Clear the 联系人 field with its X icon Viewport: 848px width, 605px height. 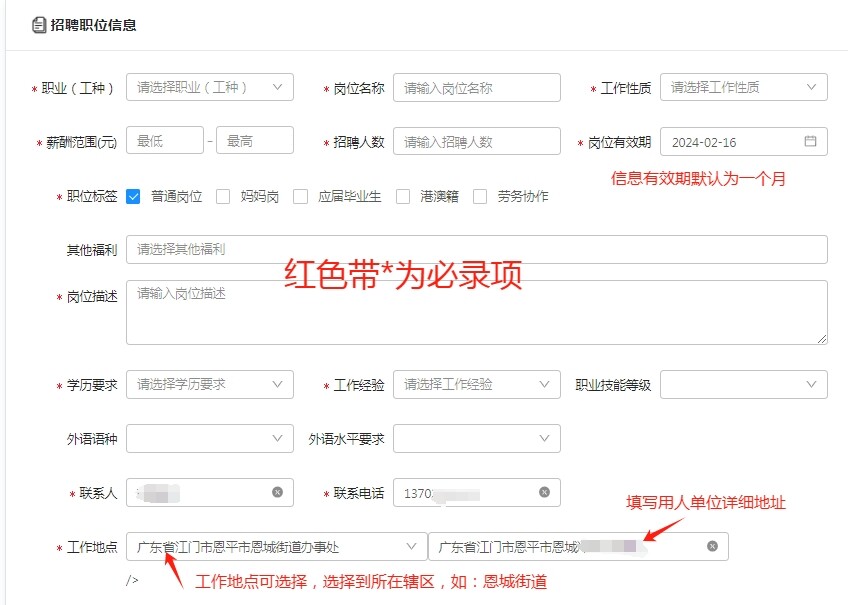coord(277,492)
